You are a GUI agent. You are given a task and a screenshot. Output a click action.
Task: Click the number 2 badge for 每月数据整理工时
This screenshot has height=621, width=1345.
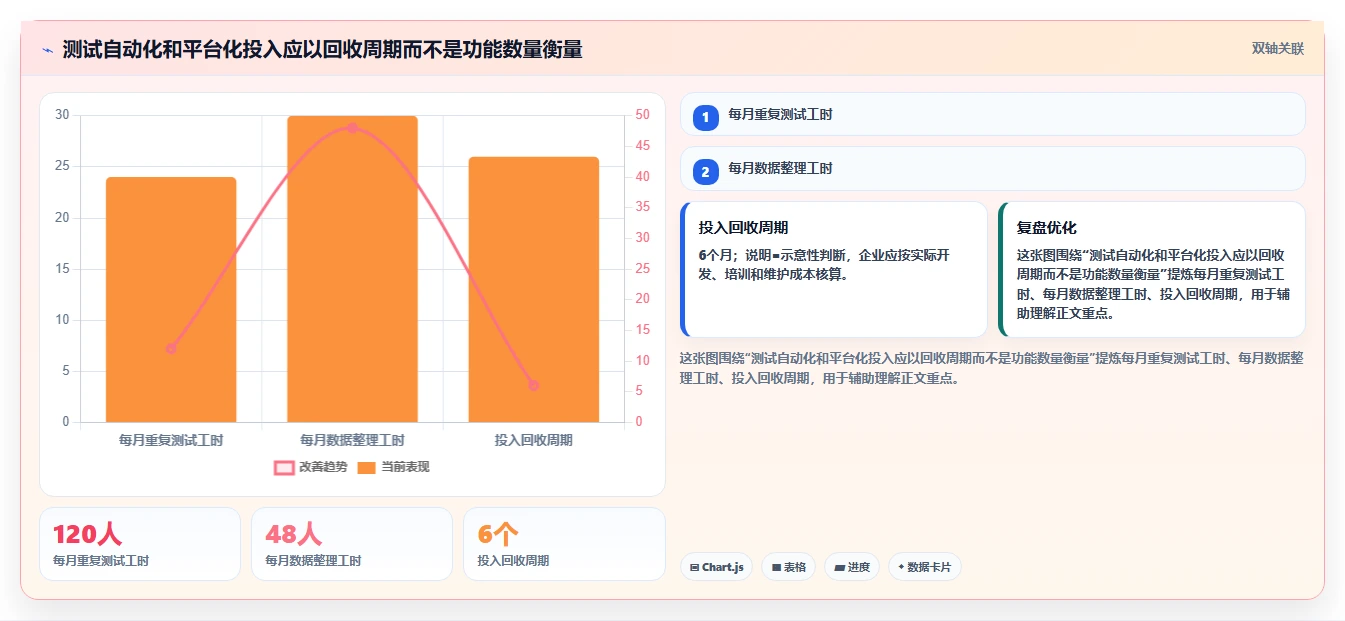[705, 172]
